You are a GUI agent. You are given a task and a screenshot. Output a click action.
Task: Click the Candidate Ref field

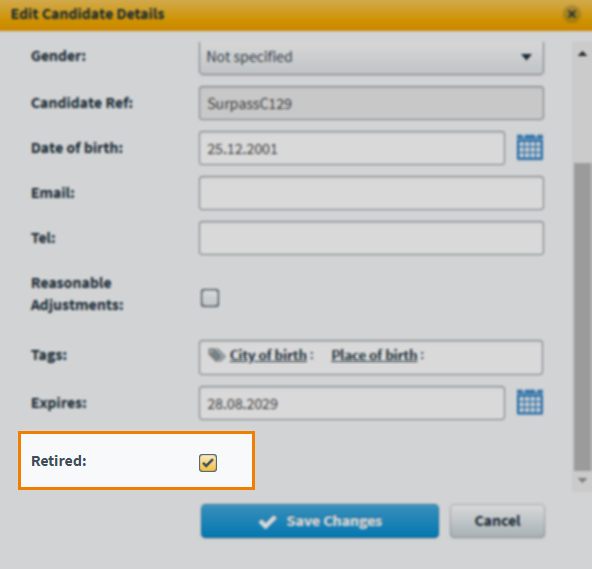click(371, 103)
